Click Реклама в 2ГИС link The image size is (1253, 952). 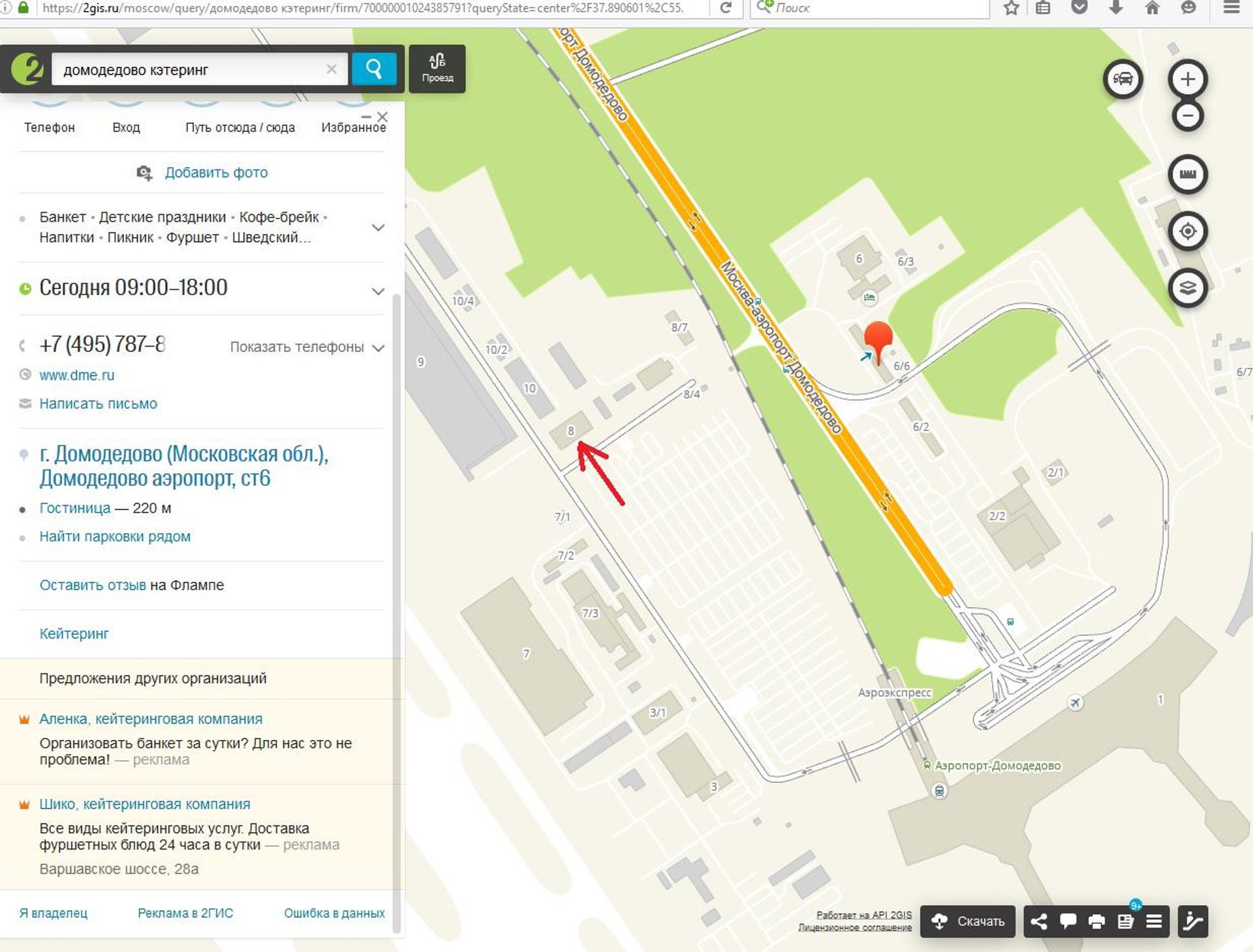click(185, 914)
